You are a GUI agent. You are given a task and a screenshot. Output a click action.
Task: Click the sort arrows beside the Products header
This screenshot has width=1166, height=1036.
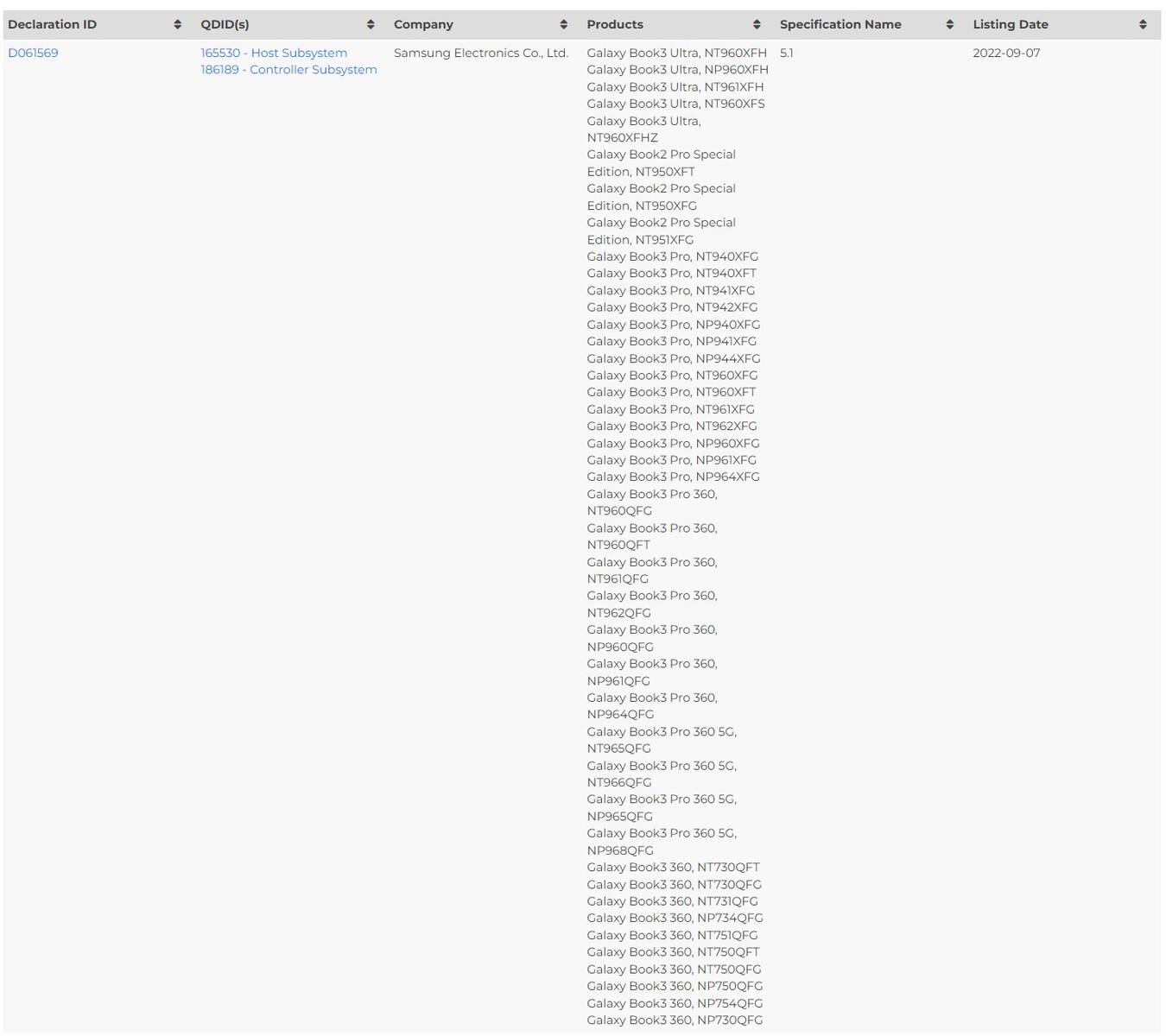point(757,25)
